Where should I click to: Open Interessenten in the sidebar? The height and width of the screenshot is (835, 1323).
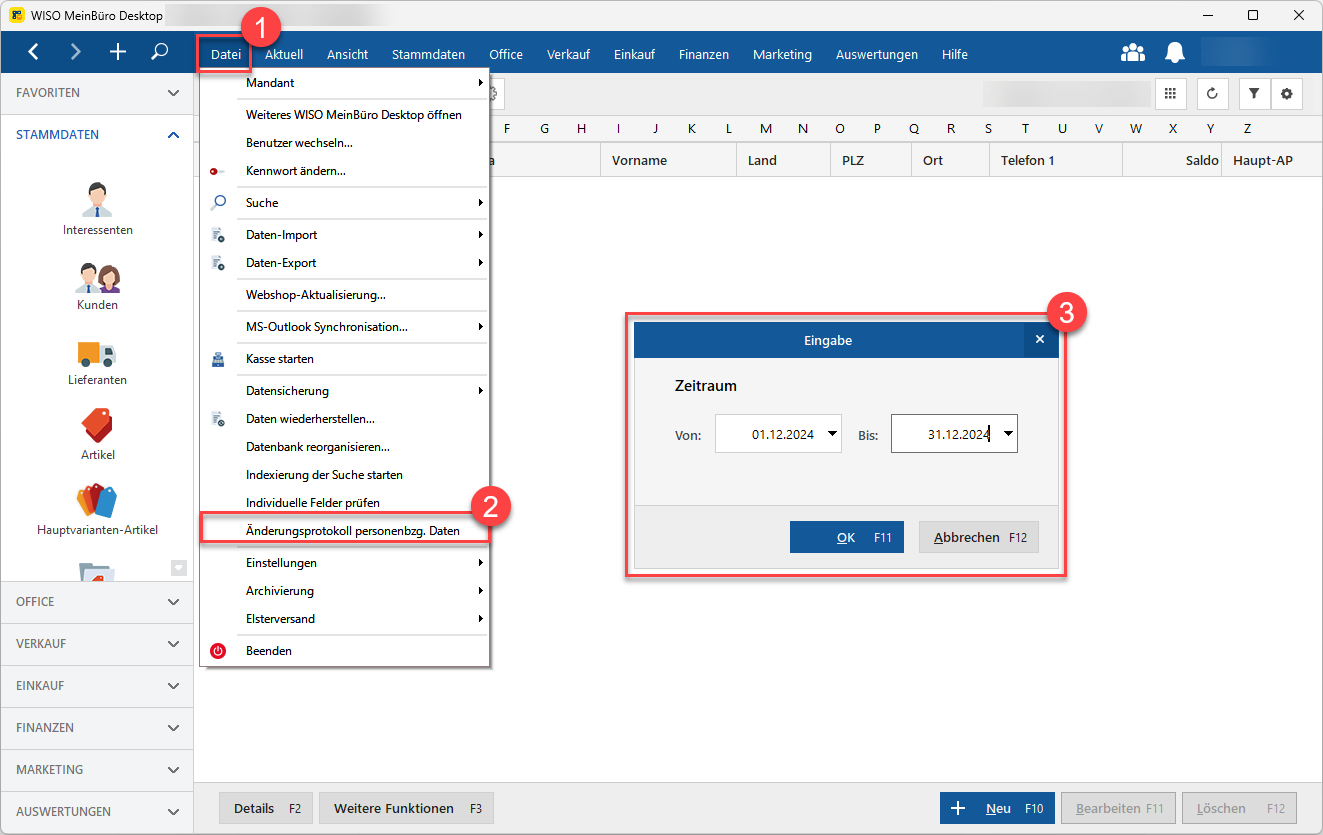pos(98,210)
